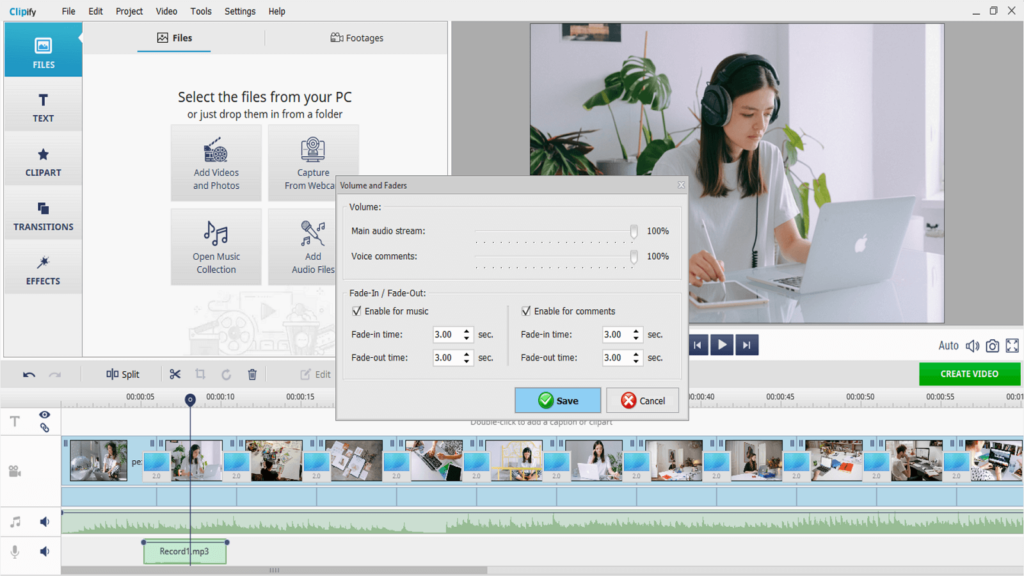
Task: Uncheck Enable for music checkbox
Action: point(357,311)
